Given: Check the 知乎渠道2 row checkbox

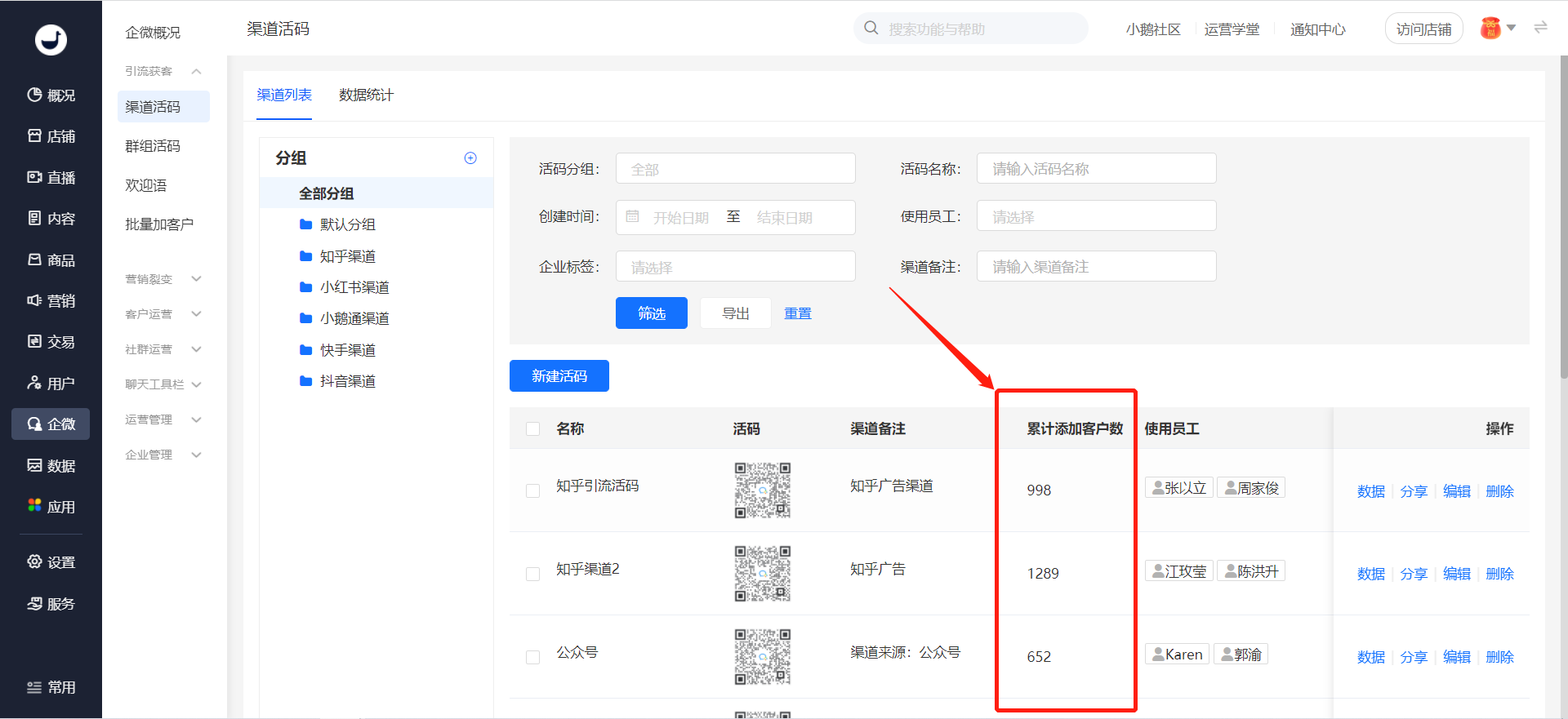Looking at the screenshot, I should pyautogui.click(x=533, y=575).
